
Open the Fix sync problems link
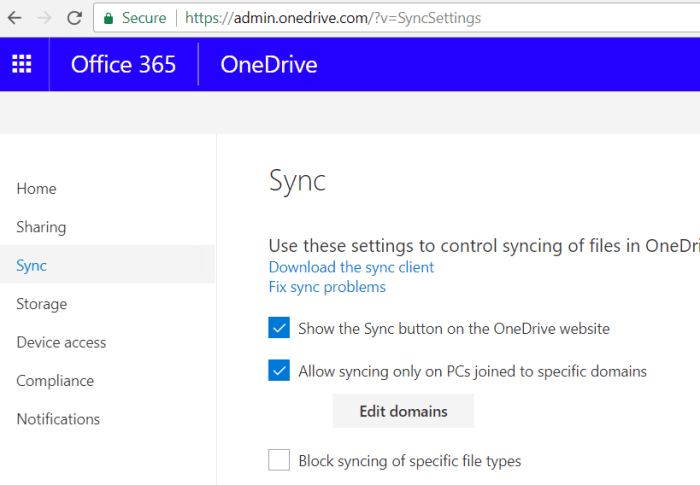[327, 287]
